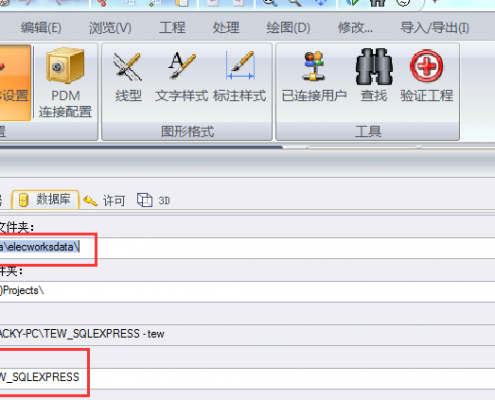Switch to the 3D tab
Screen dimensions: 495x400
154,200
